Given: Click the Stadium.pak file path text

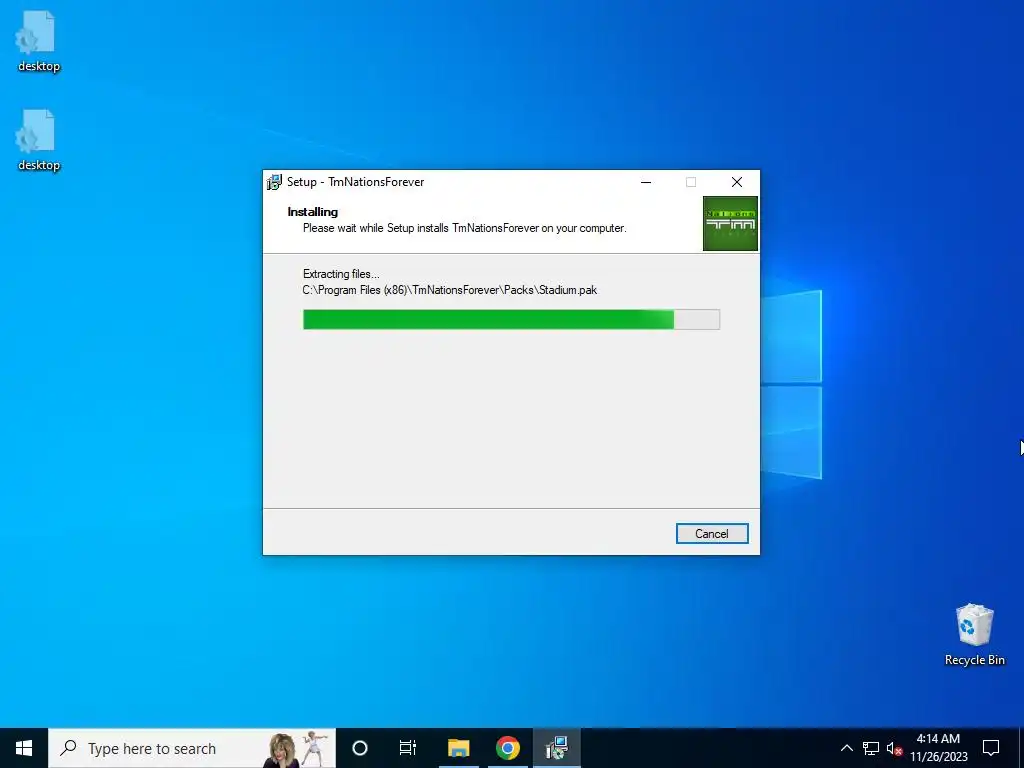Looking at the screenshot, I should click(x=449, y=290).
